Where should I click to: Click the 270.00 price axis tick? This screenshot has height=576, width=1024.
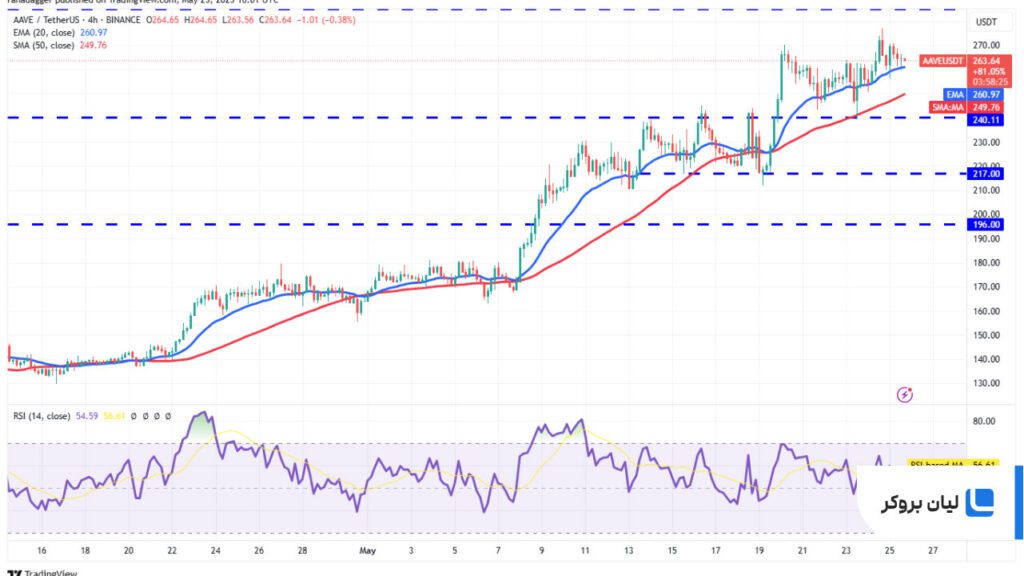pos(986,46)
